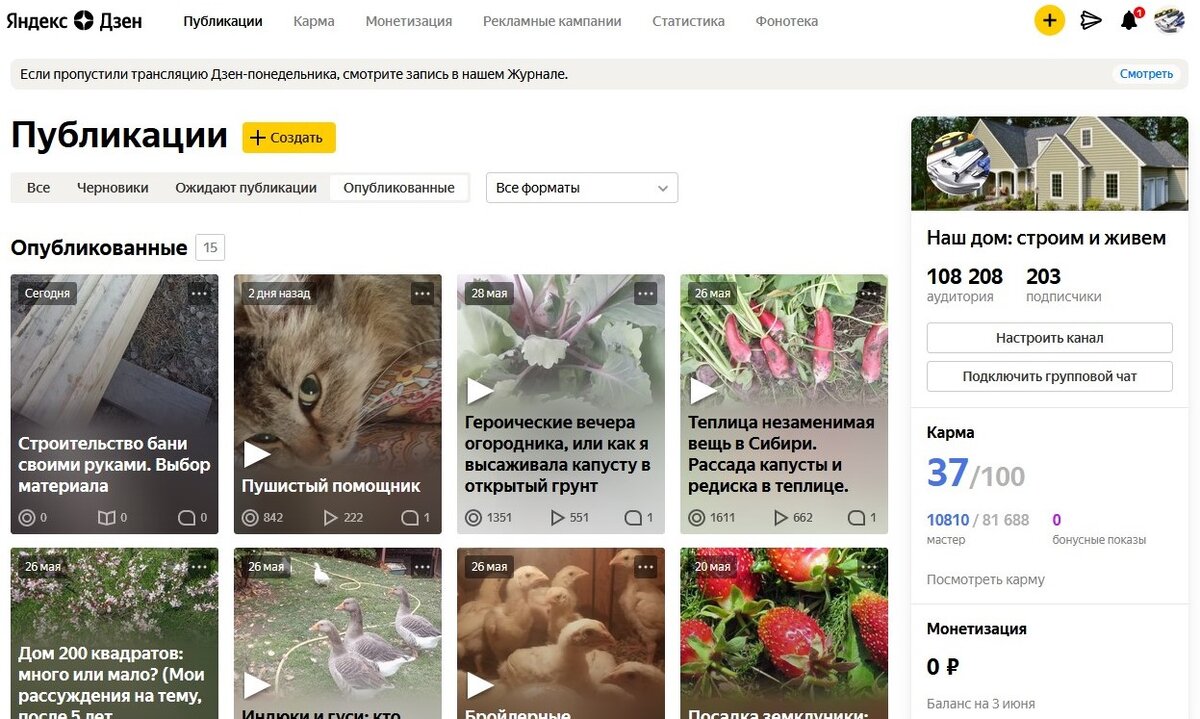Open the messages paper plane icon
This screenshot has width=1200, height=719.
(1091, 20)
